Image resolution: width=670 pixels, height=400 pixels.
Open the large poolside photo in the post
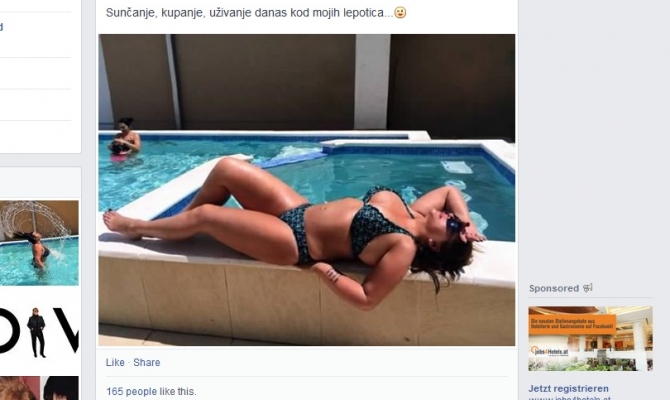click(x=307, y=190)
